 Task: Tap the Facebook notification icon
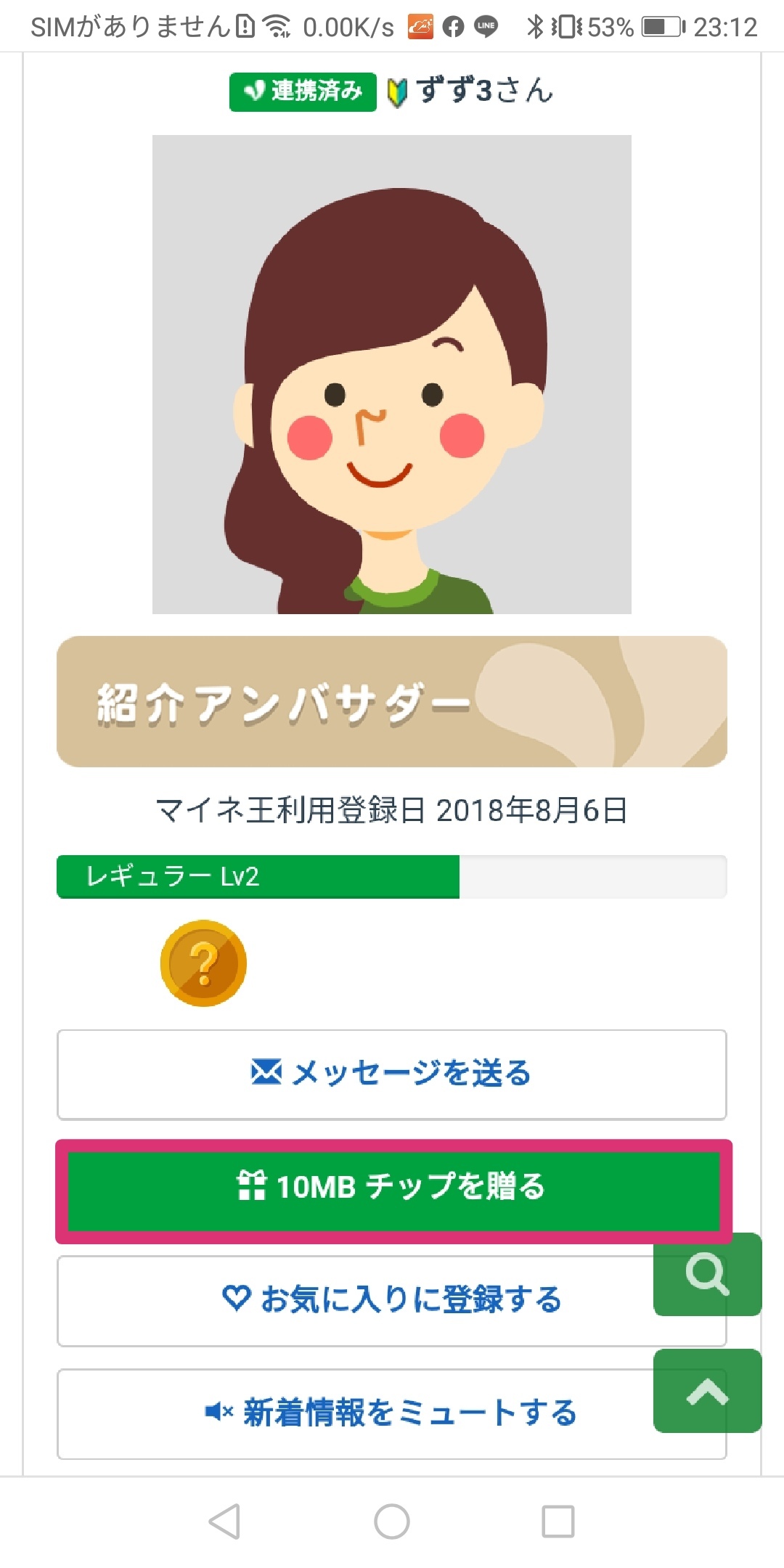pyautogui.click(x=453, y=28)
